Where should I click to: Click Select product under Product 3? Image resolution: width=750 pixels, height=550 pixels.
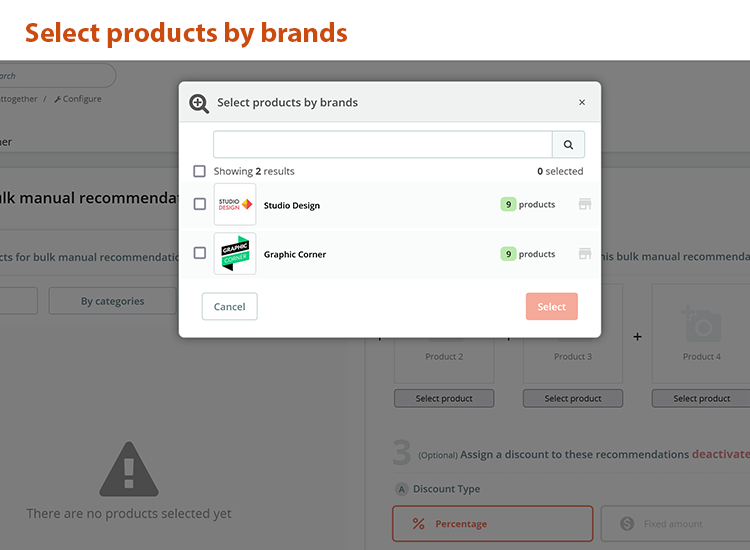point(573,398)
